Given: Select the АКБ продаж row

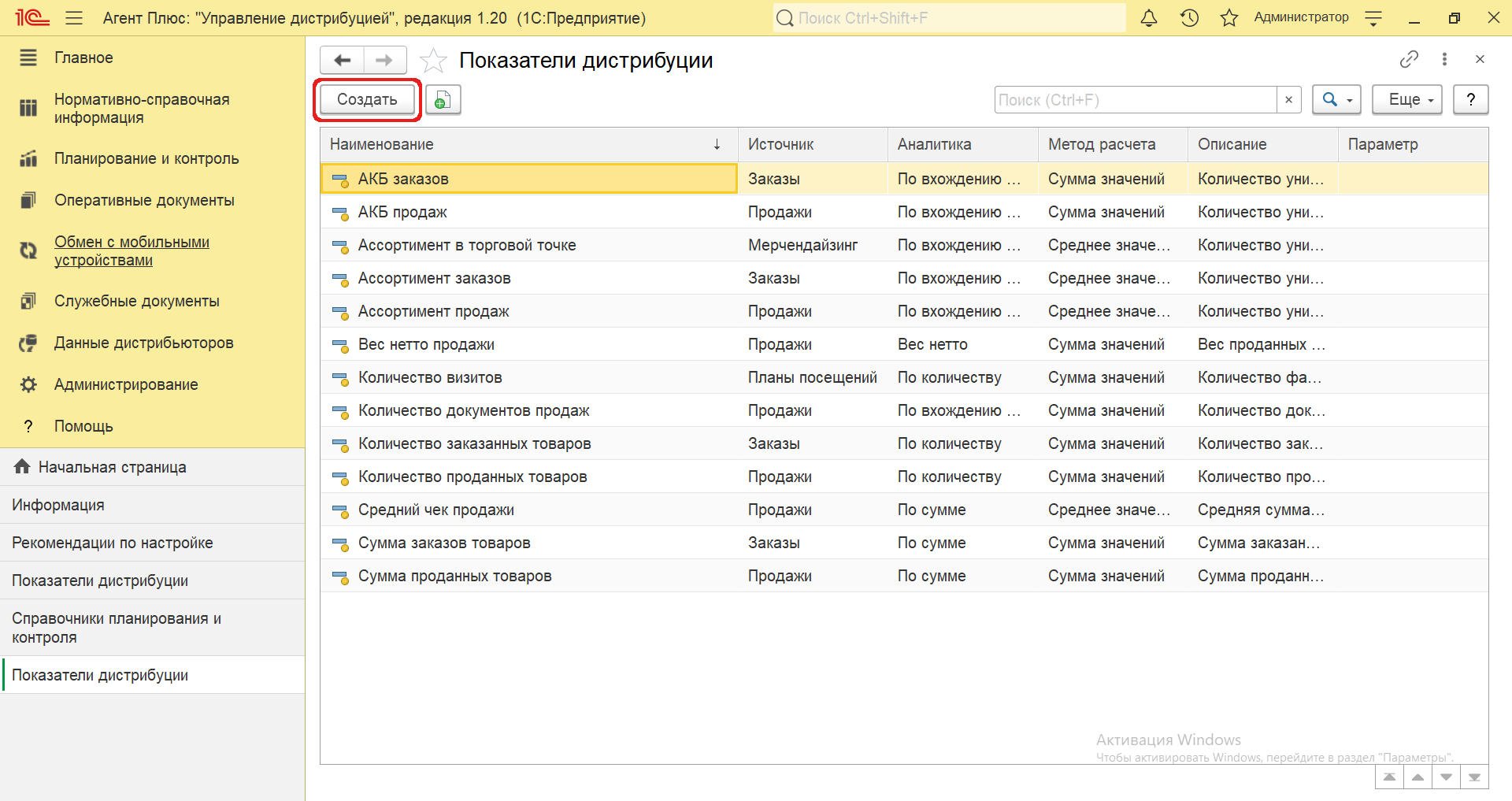Looking at the screenshot, I should (x=904, y=212).
